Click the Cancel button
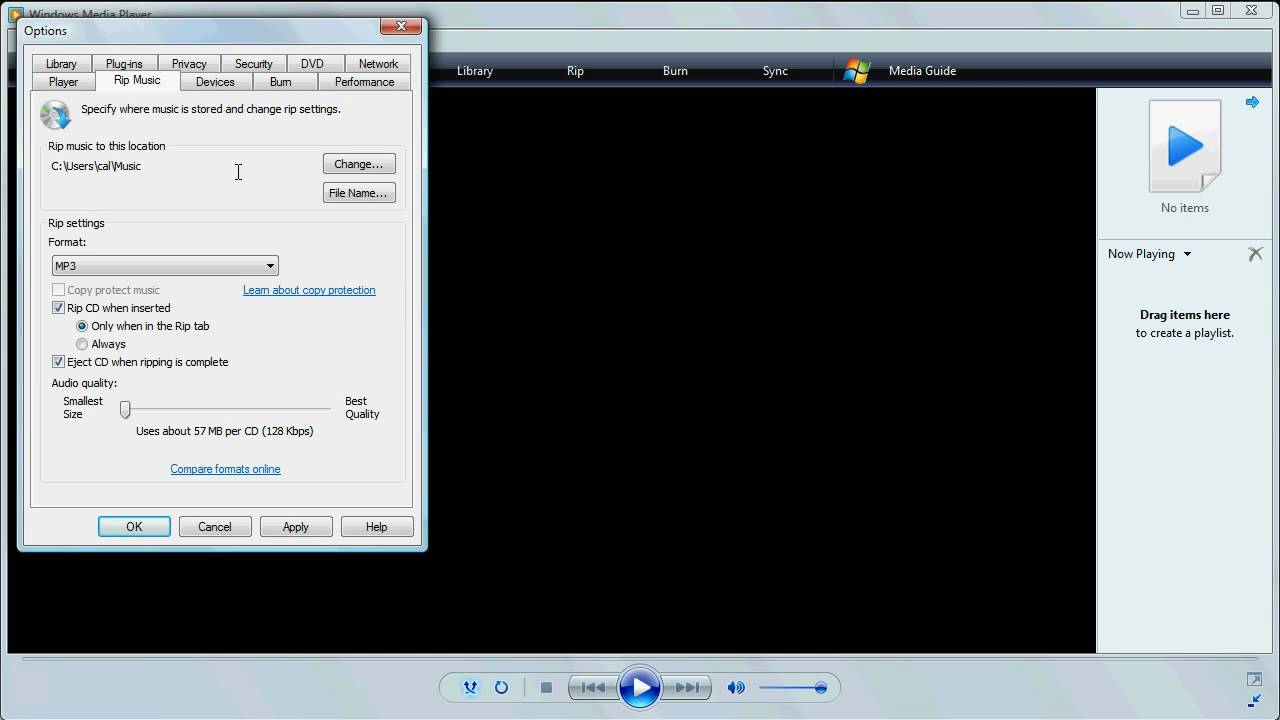1280x720 pixels. (x=215, y=527)
